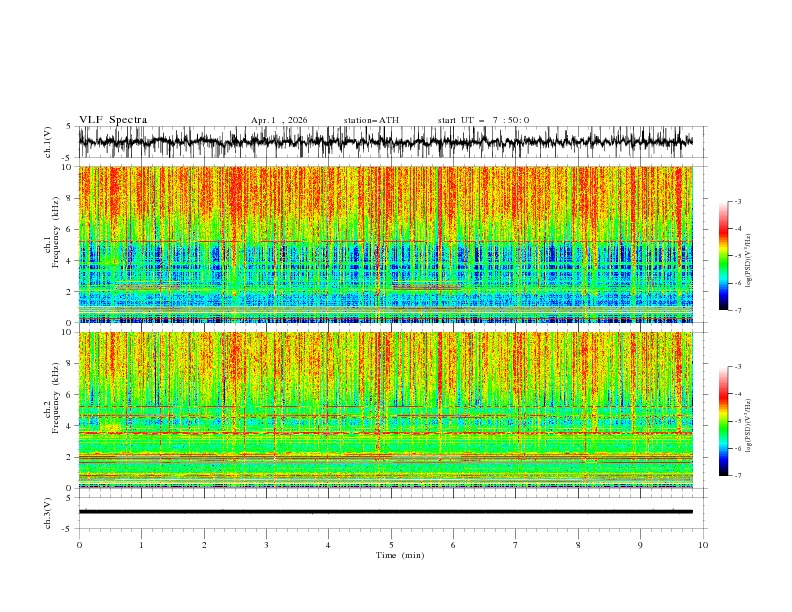Click the date 'Apr. 1 , 2026'

tap(279, 120)
